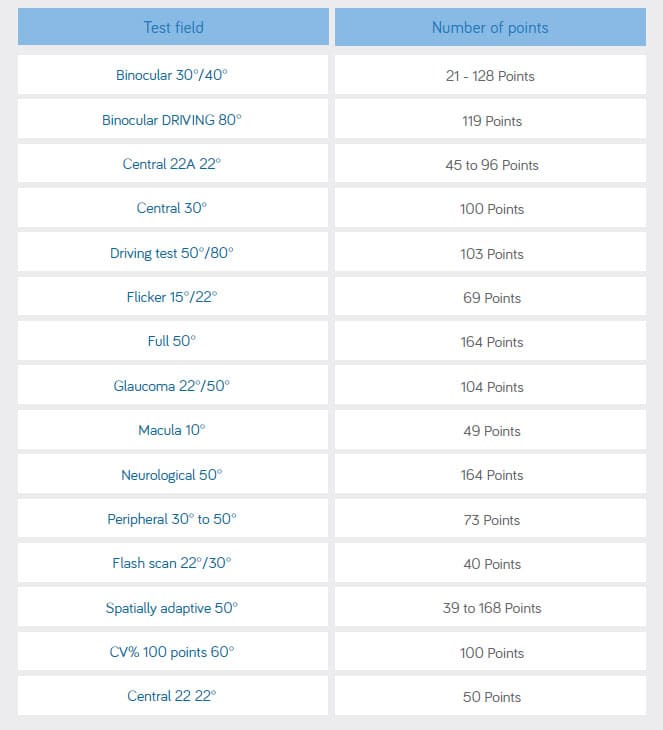
Task: Click the 21 - 128 Points cell
Action: pyautogui.click(x=490, y=76)
